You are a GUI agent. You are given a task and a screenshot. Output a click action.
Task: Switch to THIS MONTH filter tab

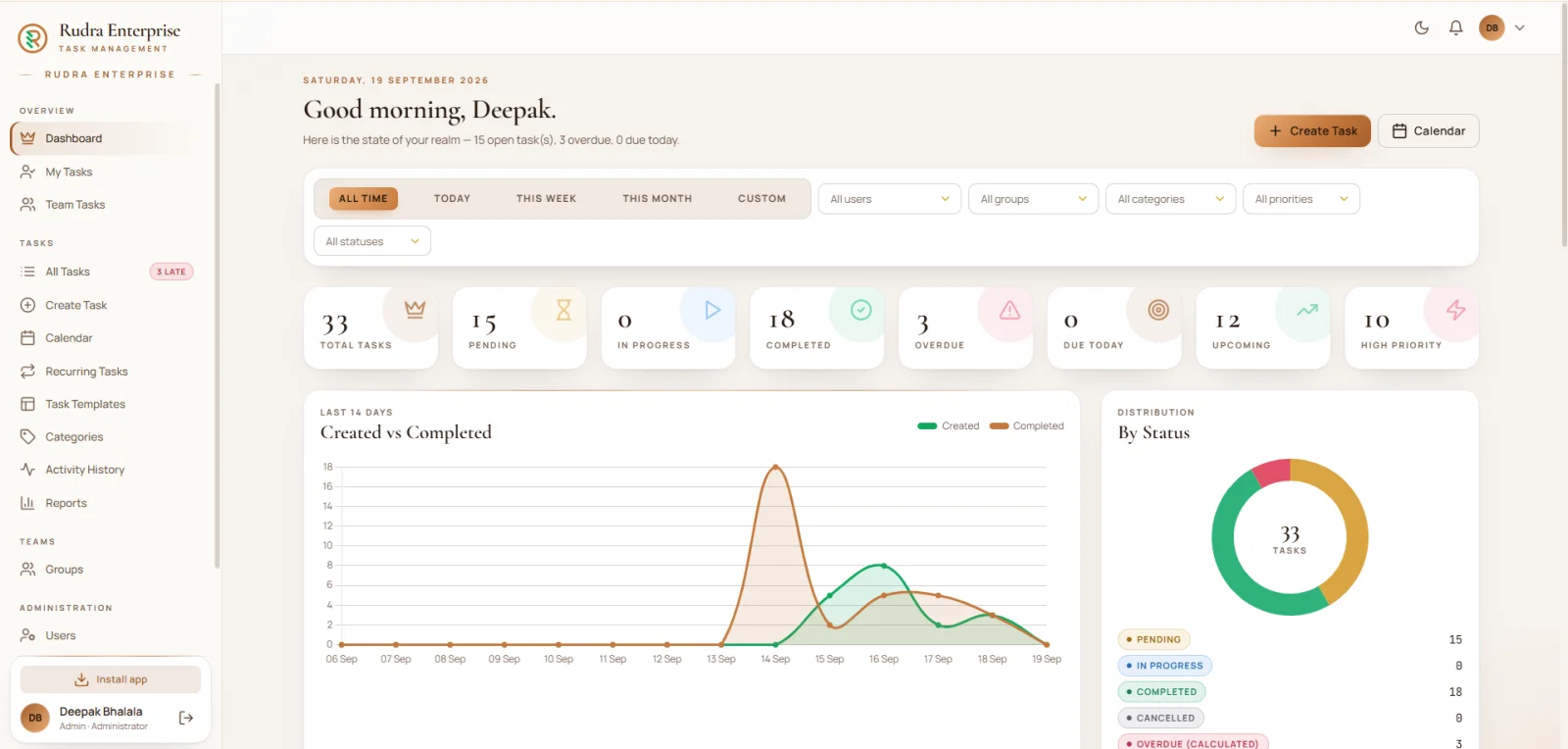(657, 198)
